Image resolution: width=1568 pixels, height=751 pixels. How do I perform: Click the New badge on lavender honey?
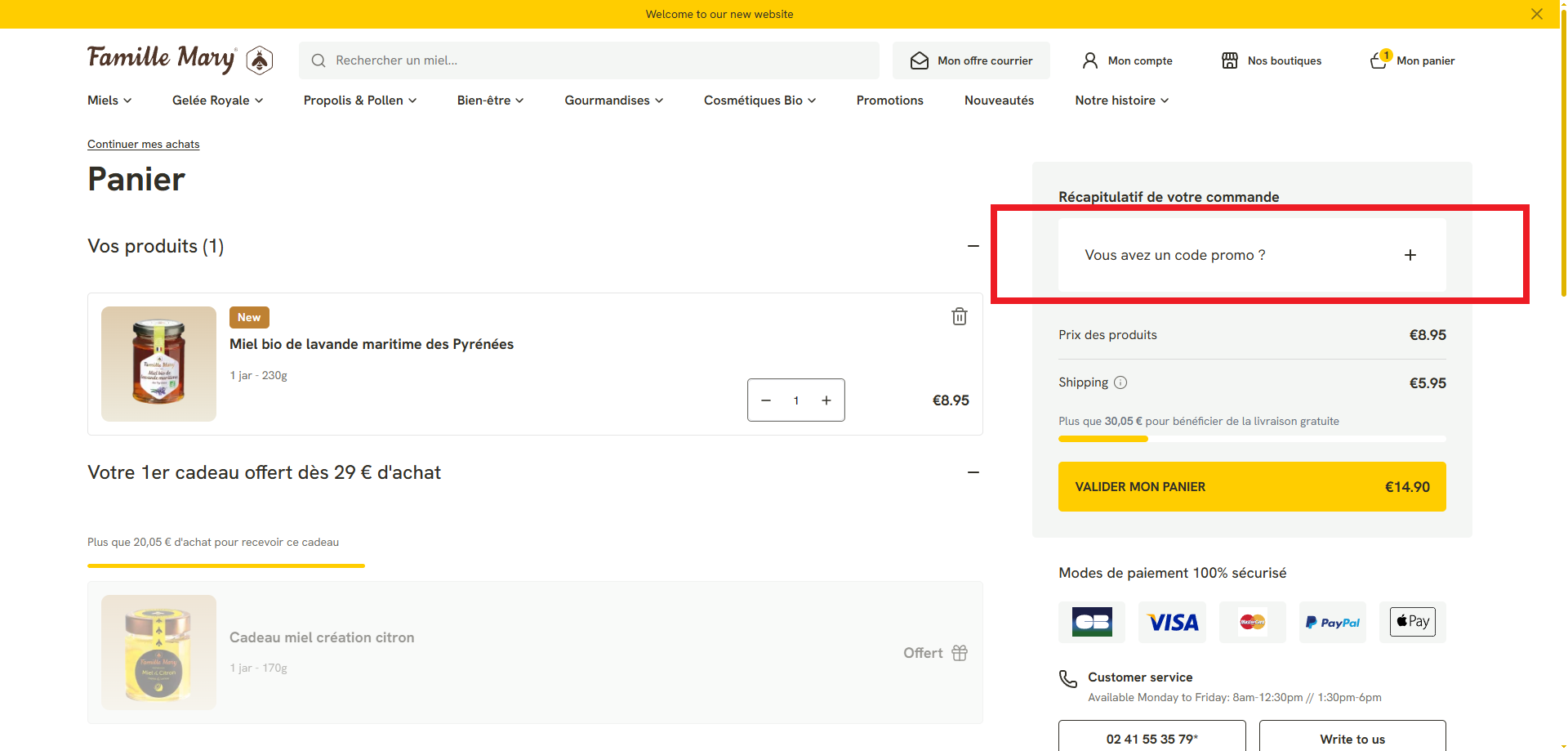[249, 317]
